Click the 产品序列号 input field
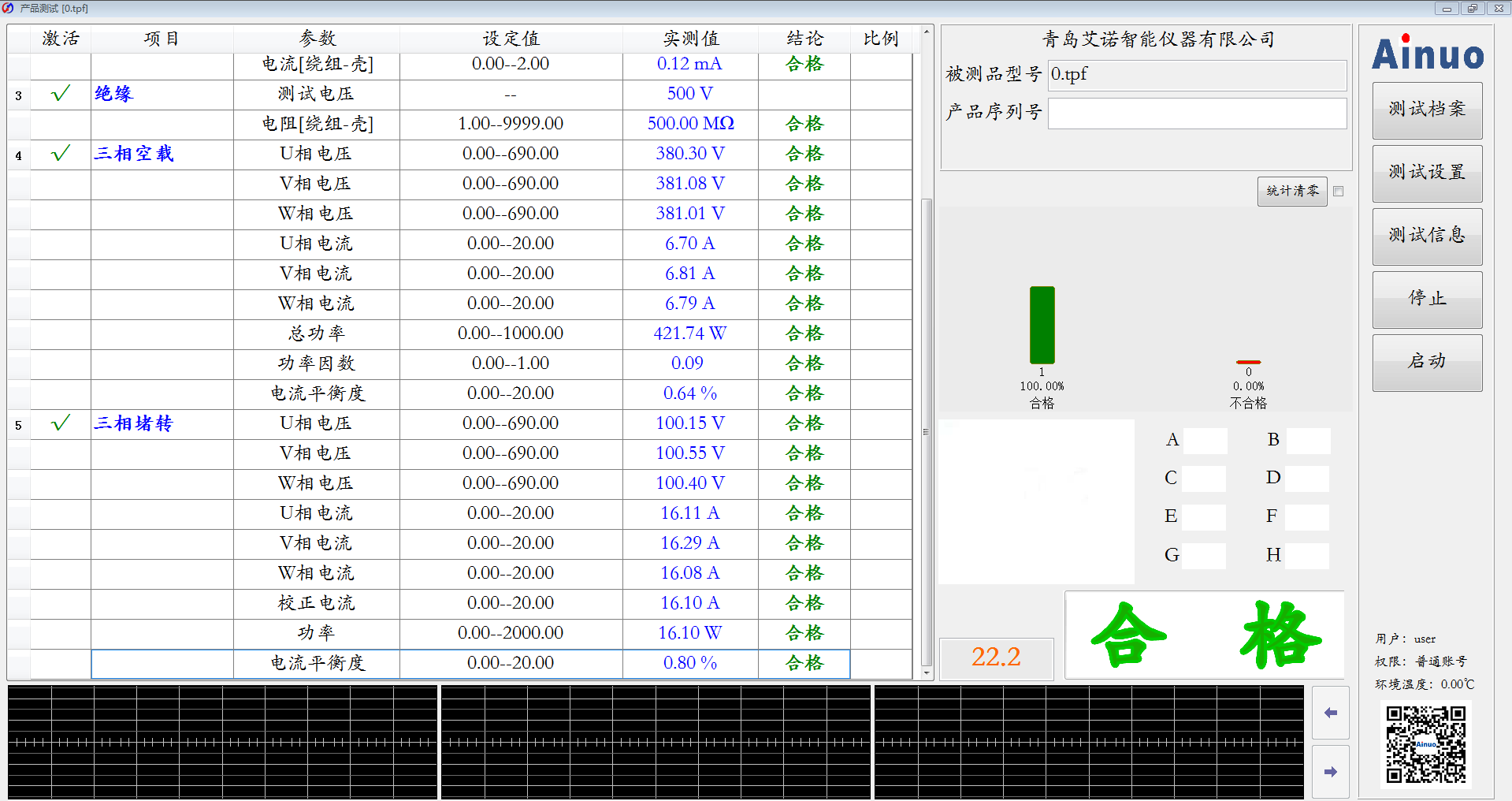The height and width of the screenshot is (801, 1512). tap(1196, 114)
